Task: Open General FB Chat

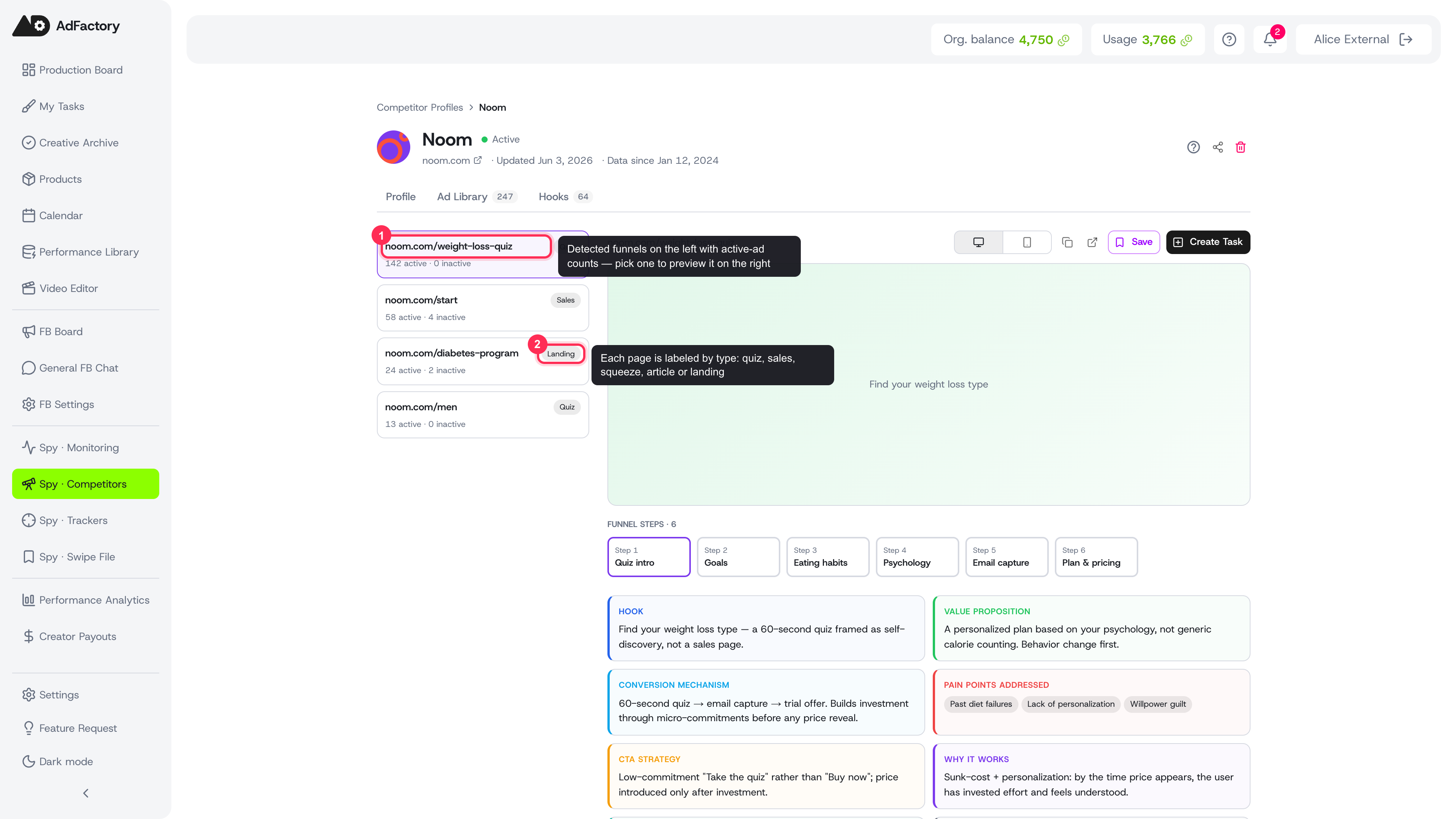Action: [85, 368]
